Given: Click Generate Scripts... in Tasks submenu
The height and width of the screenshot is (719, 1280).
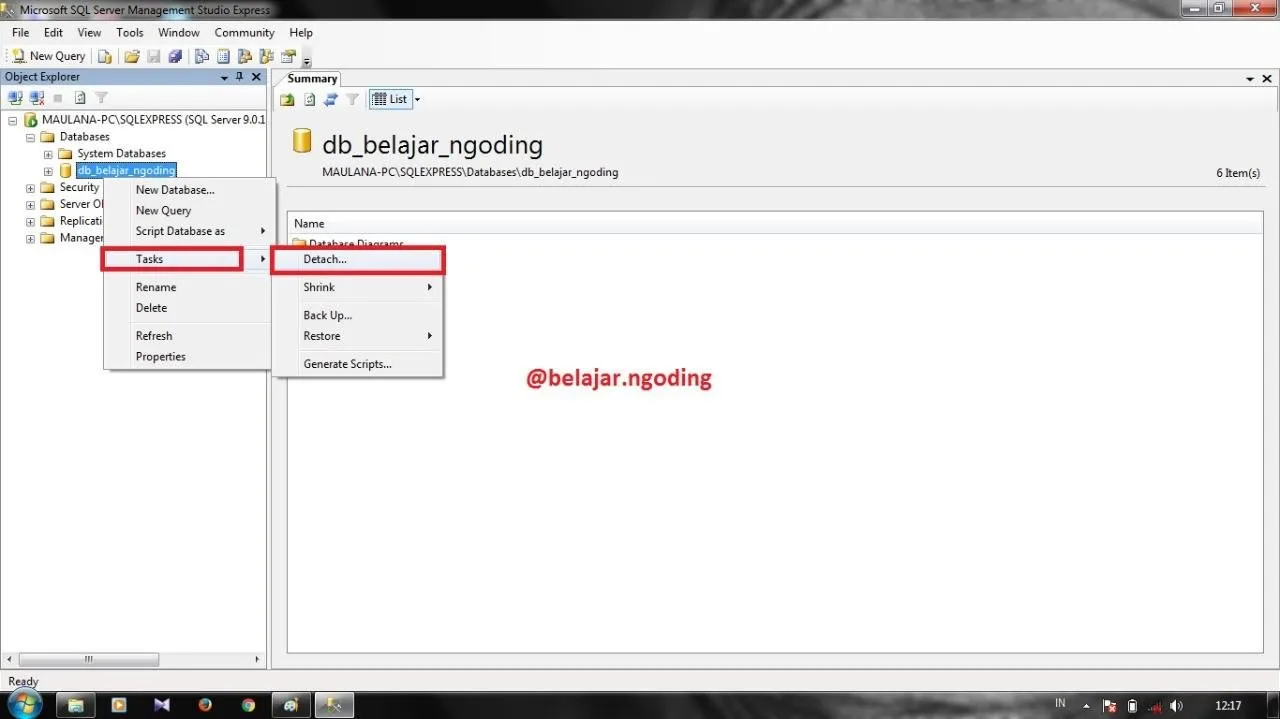Looking at the screenshot, I should click(x=358, y=364).
